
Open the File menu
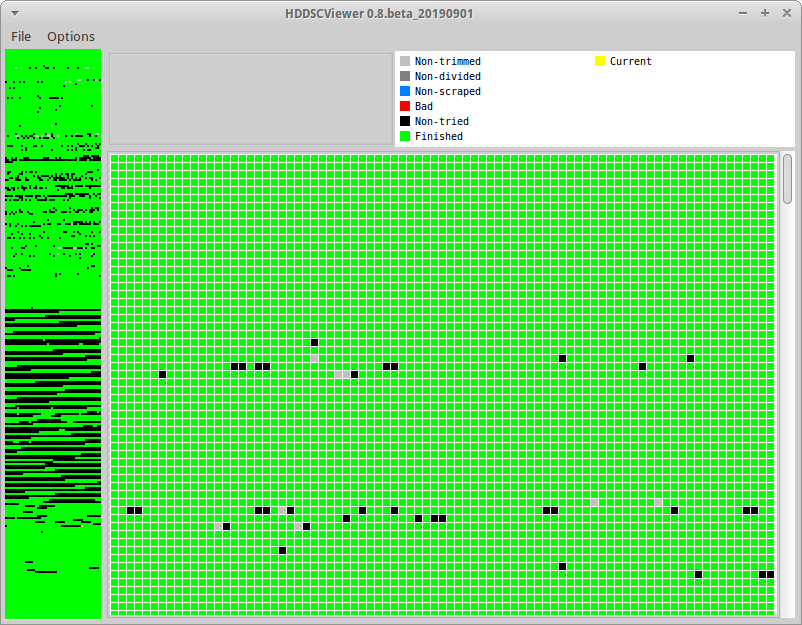tap(21, 36)
